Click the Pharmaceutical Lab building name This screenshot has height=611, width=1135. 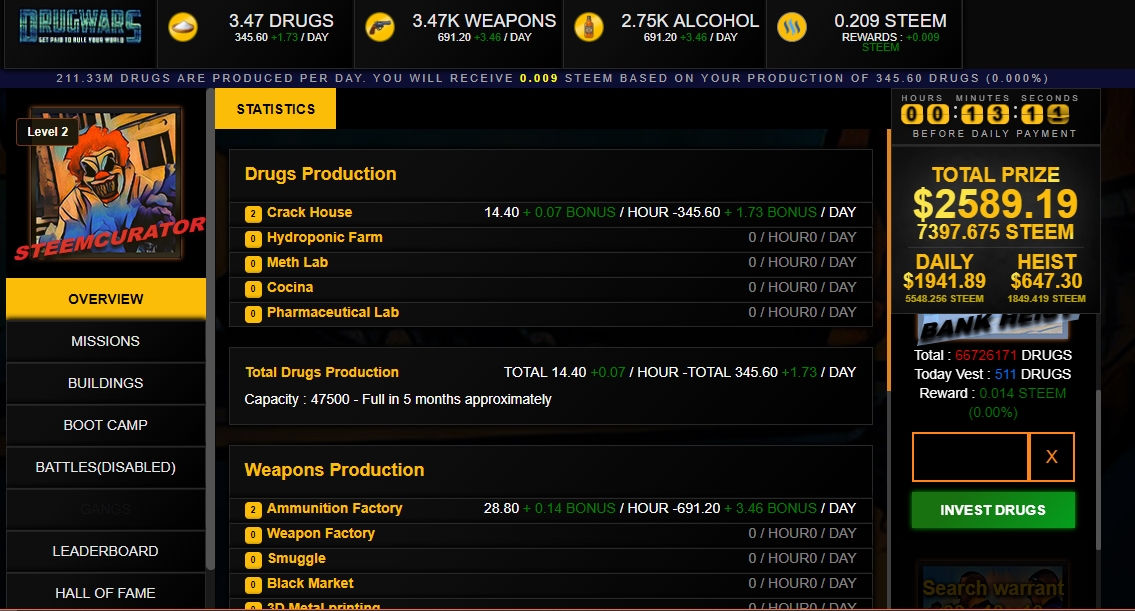pos(333,312)
